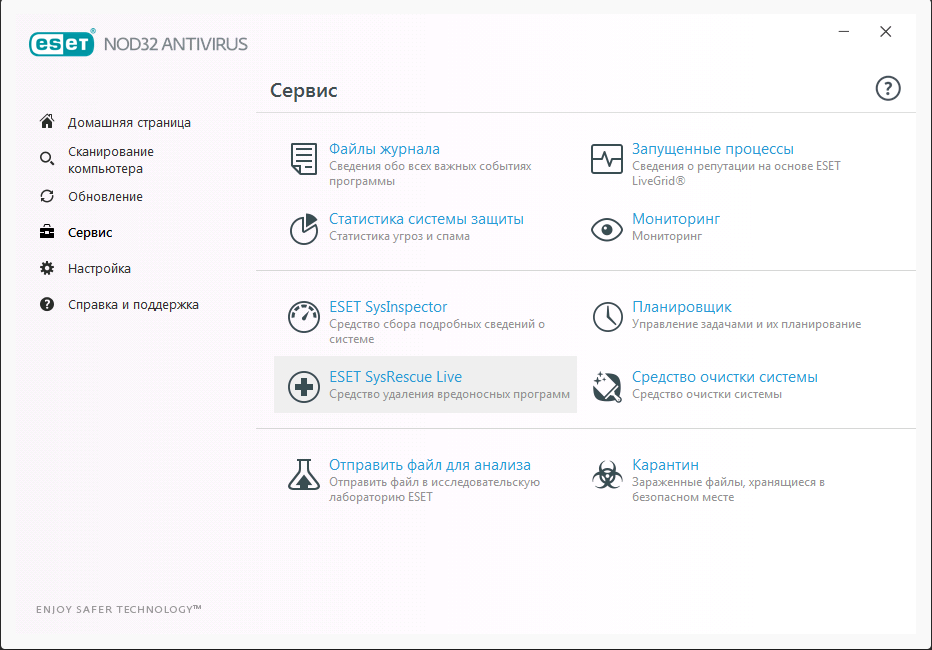The image size is (932, 650).
Task: Open the Средство очистки системы heading link
Action: [725, 377]
